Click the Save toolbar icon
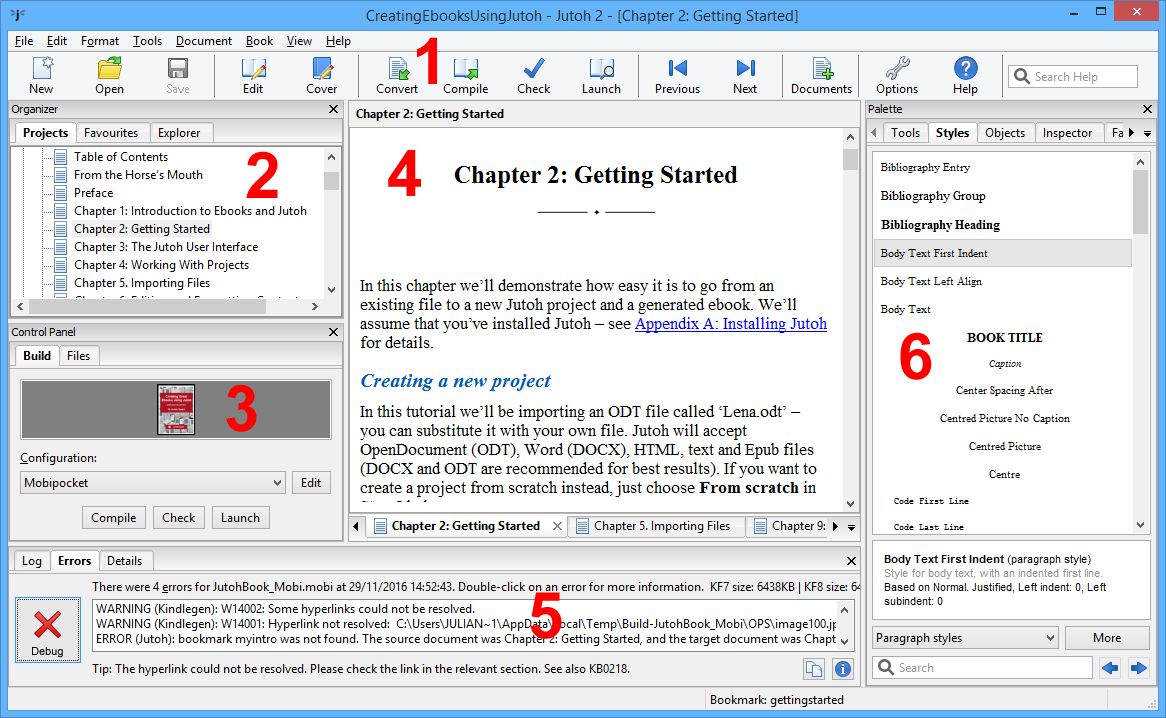The image size is (1166, 718). tap(178, 75)
